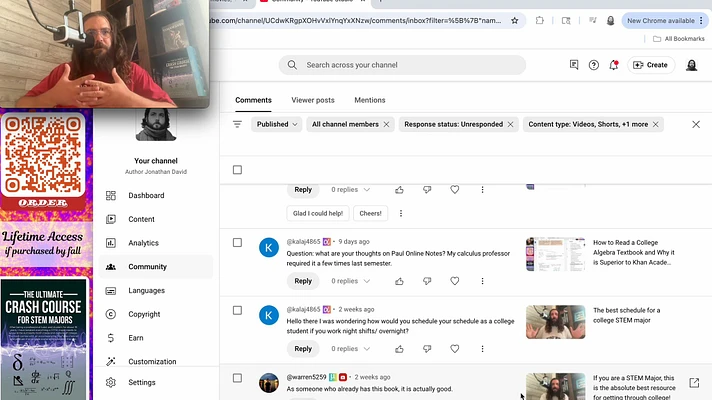The width and height of the screenshot is (712, 400).
Task: Open Languages in the sidebar
Action: pyautogui.click(x=156, y=291)
